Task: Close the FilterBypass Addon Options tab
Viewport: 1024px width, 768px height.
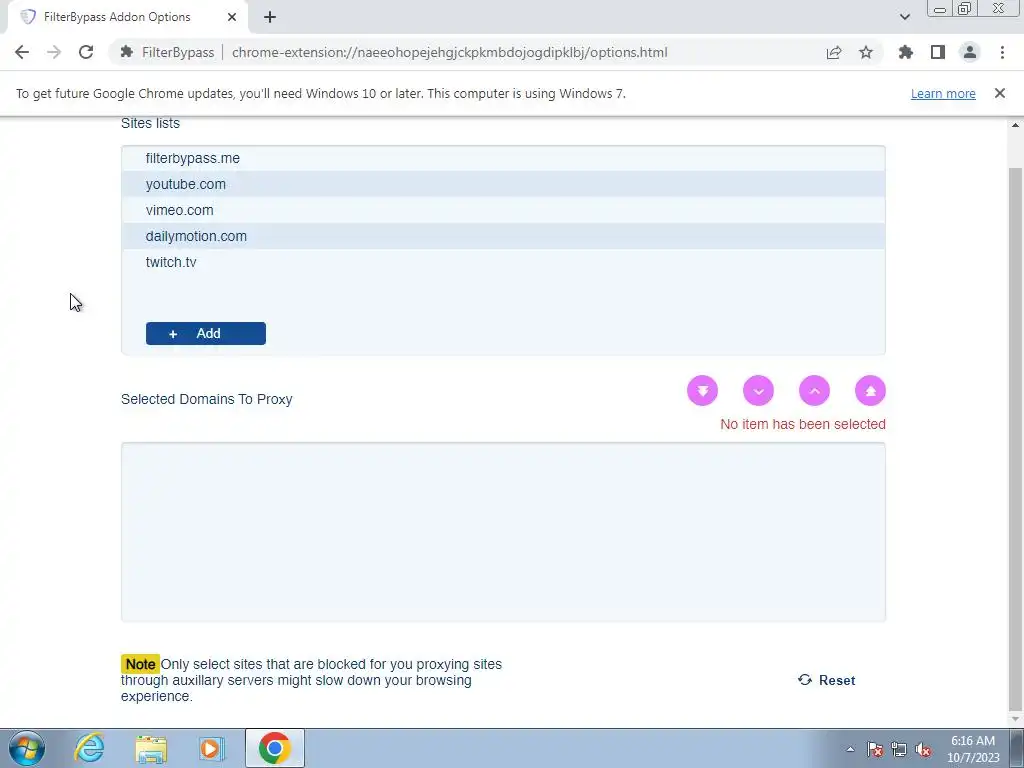Action: 232,17
